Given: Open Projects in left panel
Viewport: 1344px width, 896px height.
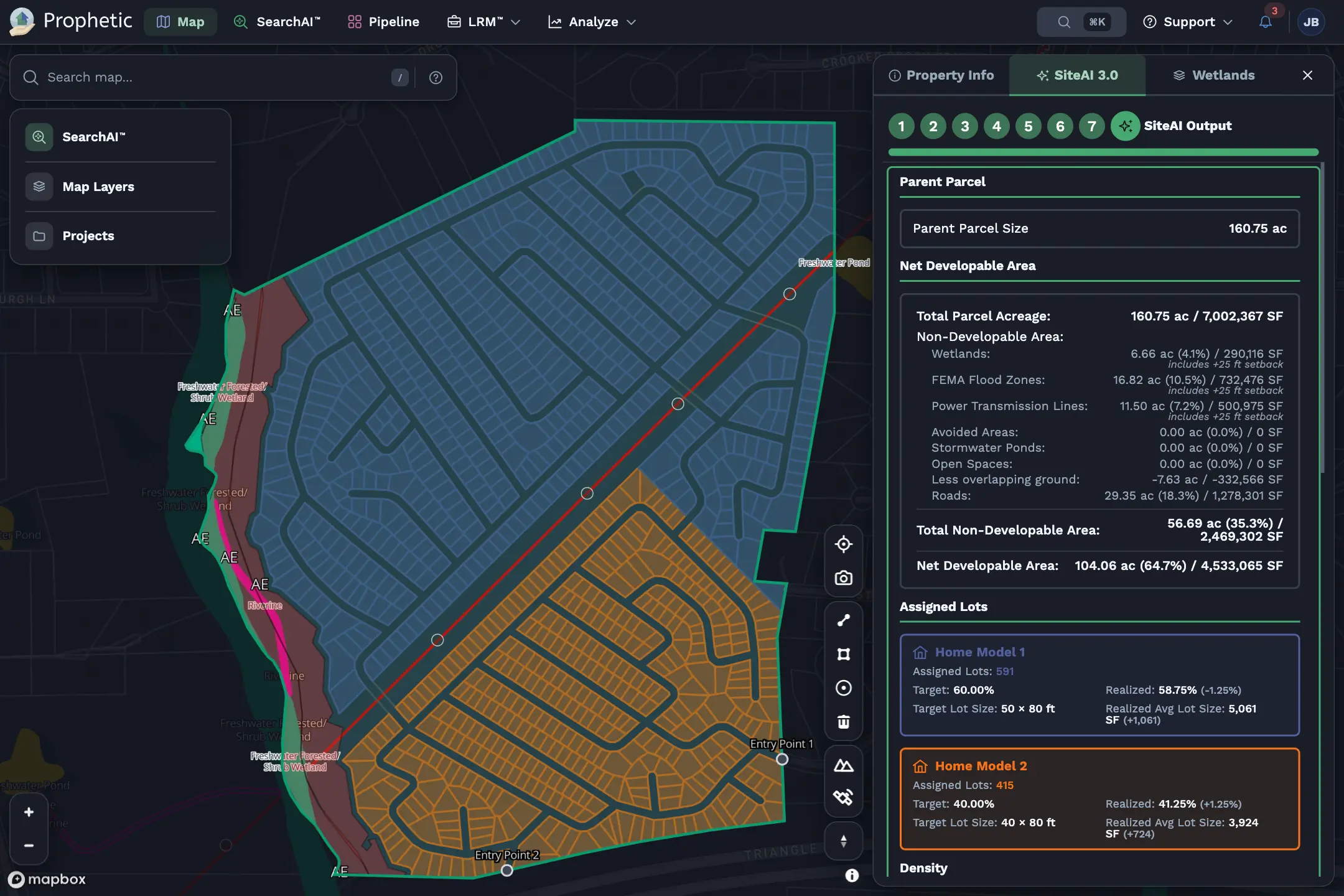Looking at the screenshot, I should click(120, 236).
